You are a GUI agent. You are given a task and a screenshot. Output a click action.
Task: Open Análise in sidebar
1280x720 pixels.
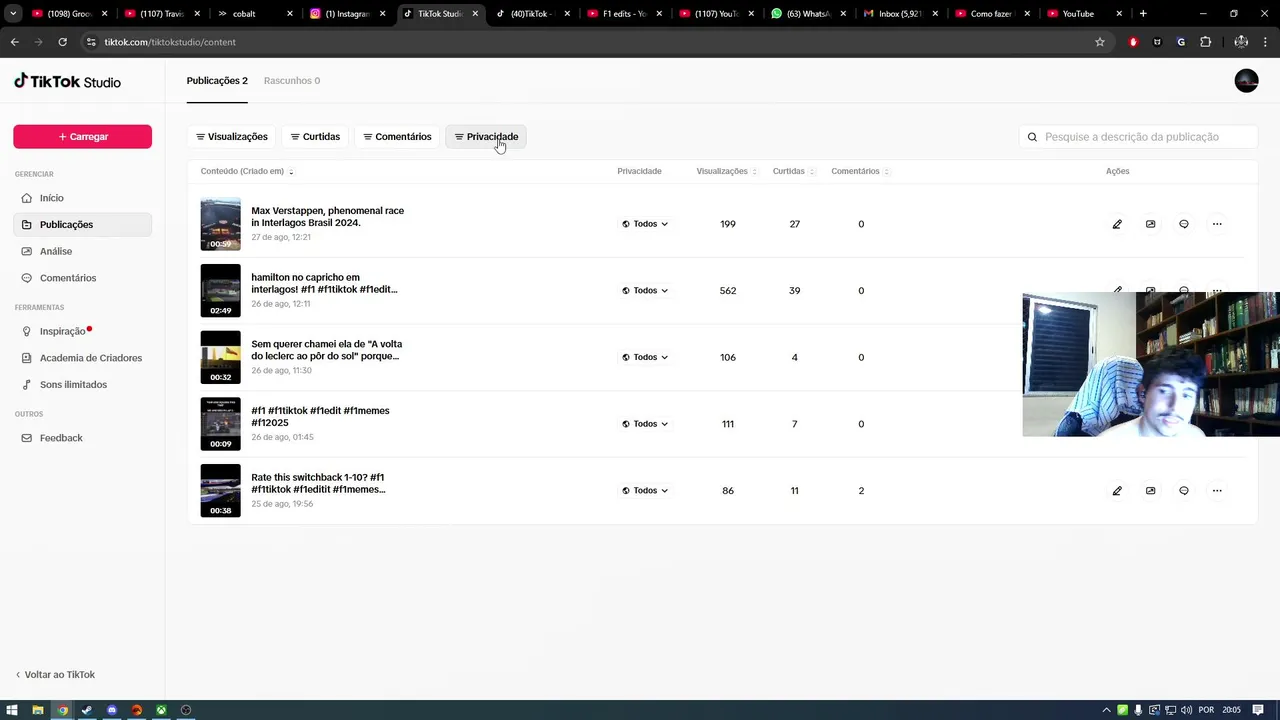[x=82, y=251]
